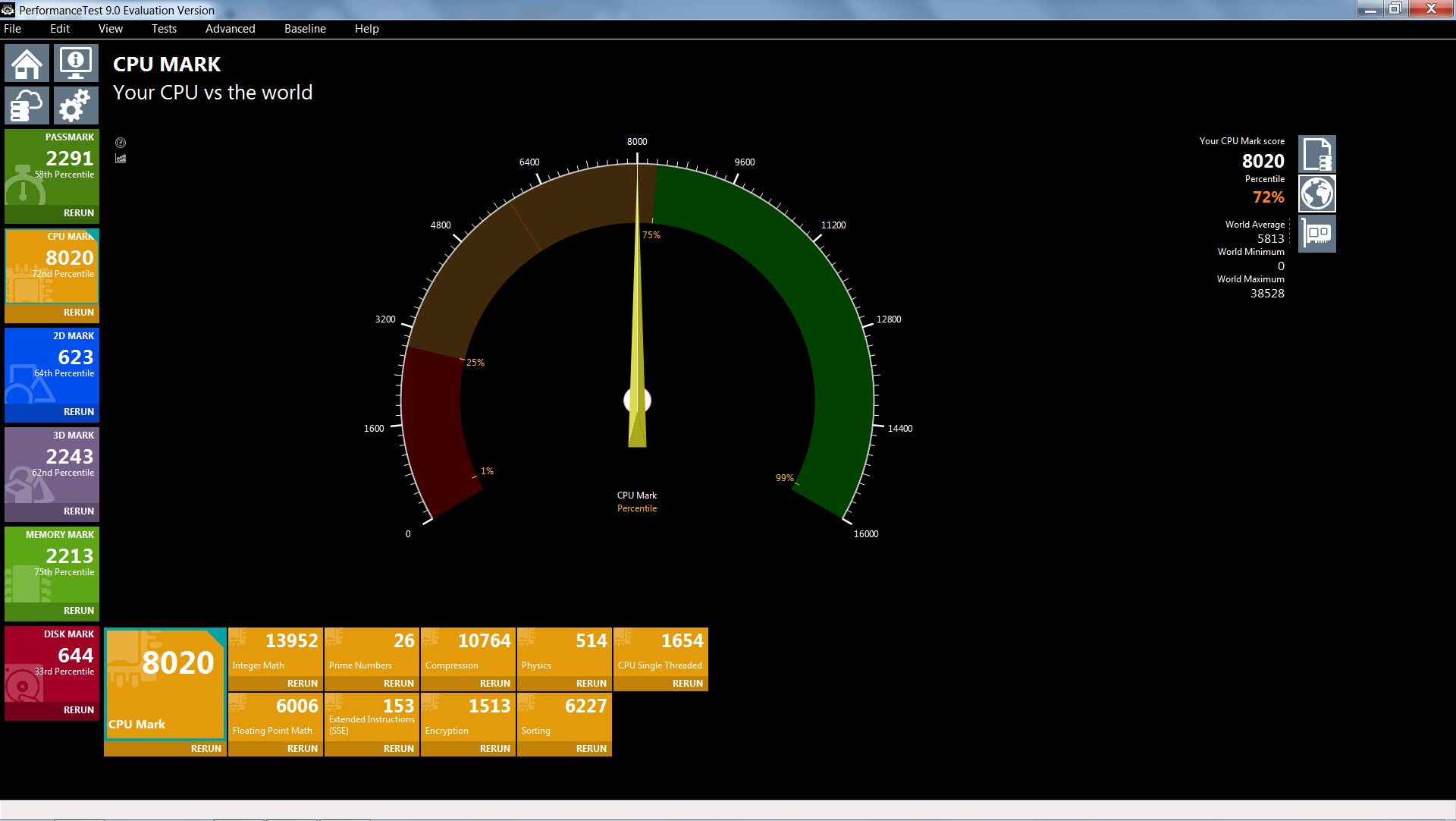Rerun the Sorting test
Image resolution: width=1456 pixels, height=821 pixels.
pyautogui.click(x=591, y=749)
